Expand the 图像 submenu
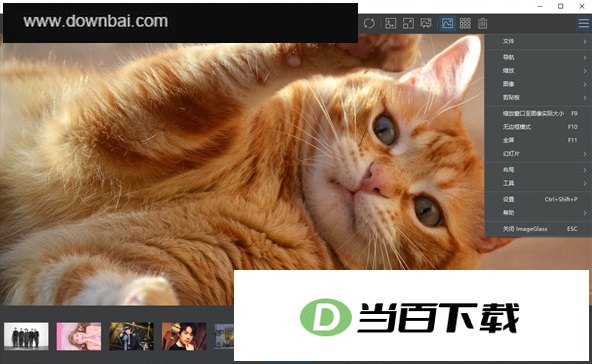The image size is (592, 364). click(538, 84)
